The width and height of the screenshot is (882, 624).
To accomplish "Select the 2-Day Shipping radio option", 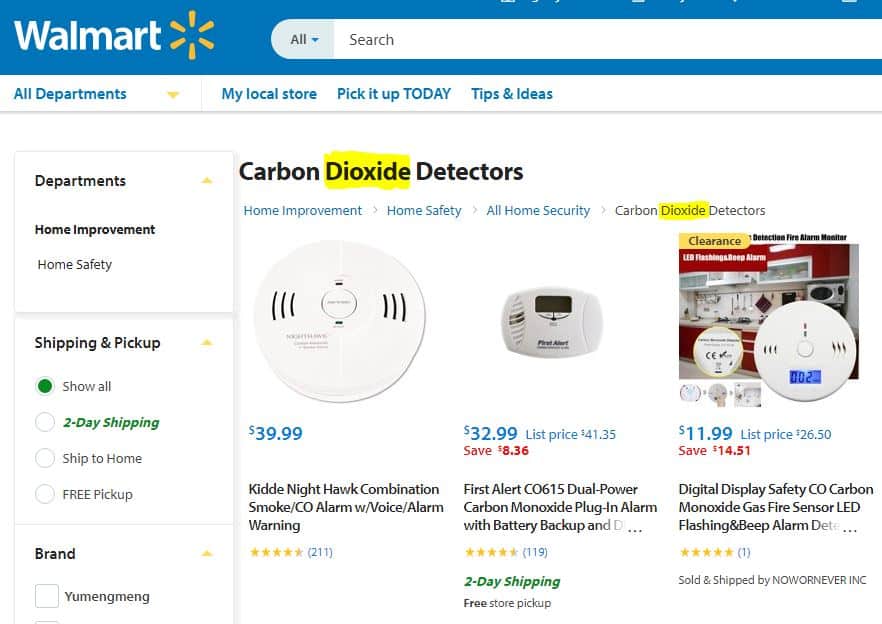I will 45,422.
